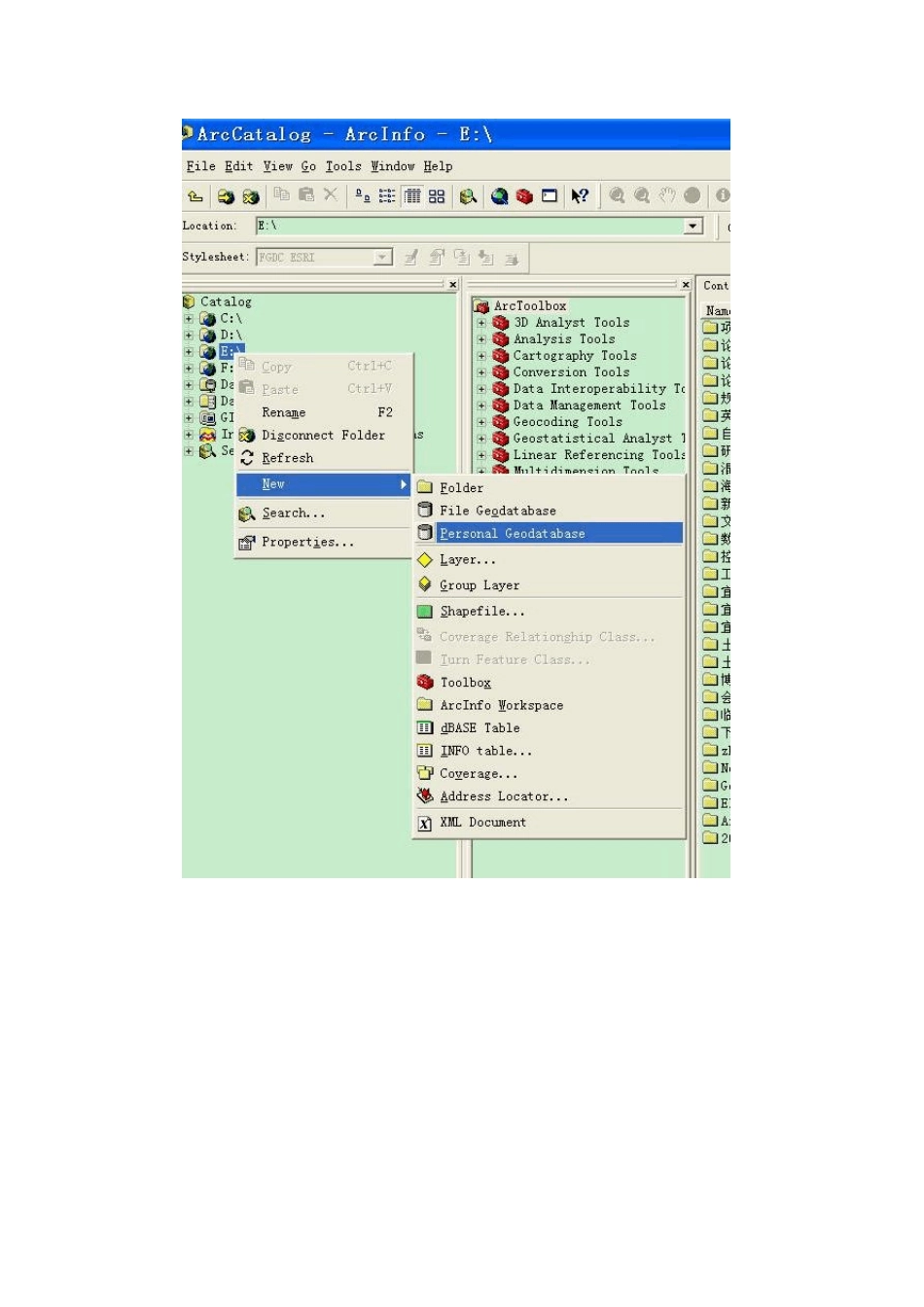Open the Tools menu

pyautogui.click(x=343, y=166)
